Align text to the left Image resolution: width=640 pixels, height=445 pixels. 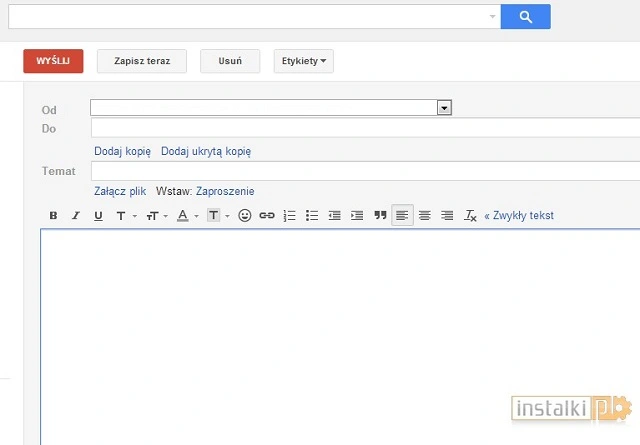pyautogui.click(x=402, y=215)
